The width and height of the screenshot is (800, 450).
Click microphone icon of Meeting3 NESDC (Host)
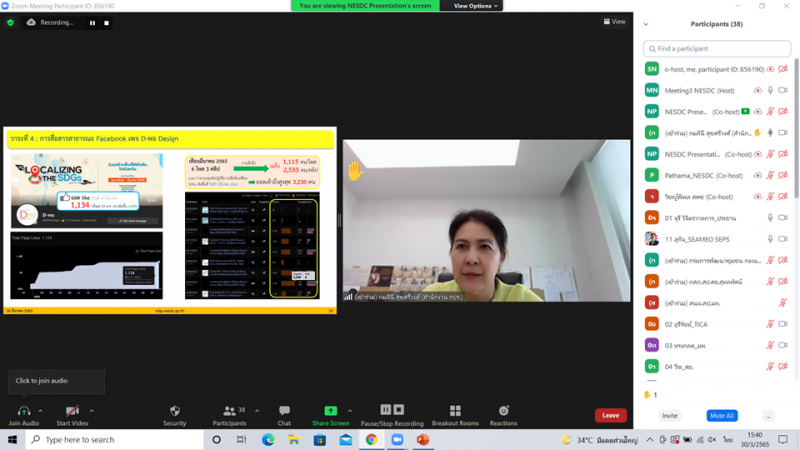[x=770, y=90]
